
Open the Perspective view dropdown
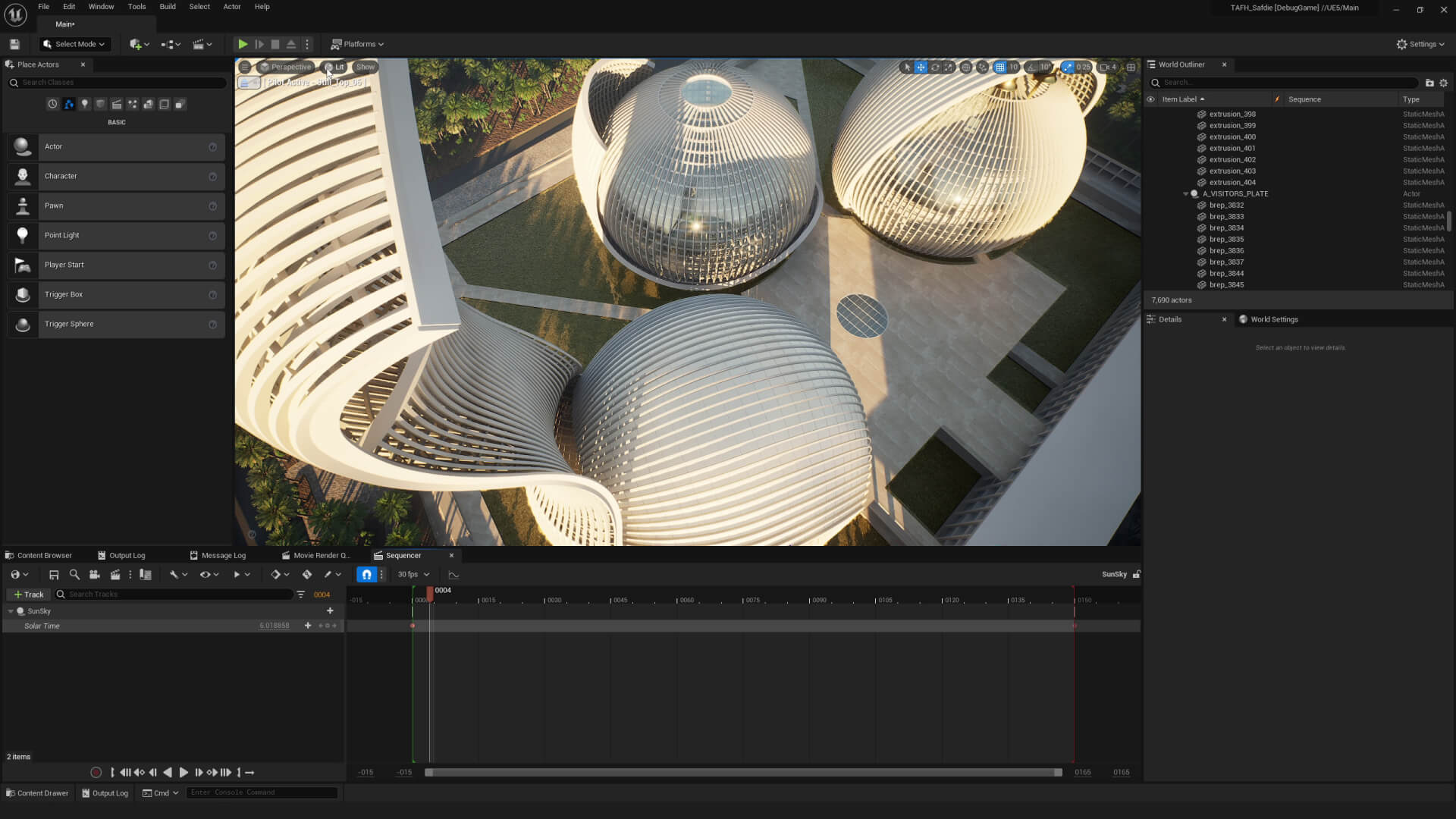point(288,67)
